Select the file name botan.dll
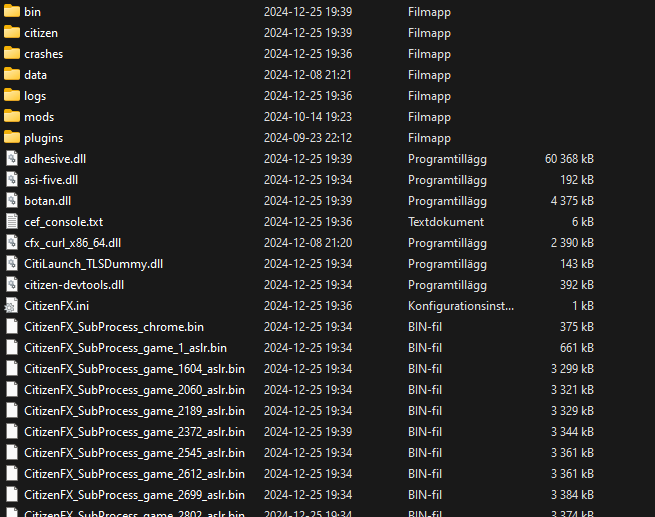Screen dimensions: 655x517 click(48, 200)
